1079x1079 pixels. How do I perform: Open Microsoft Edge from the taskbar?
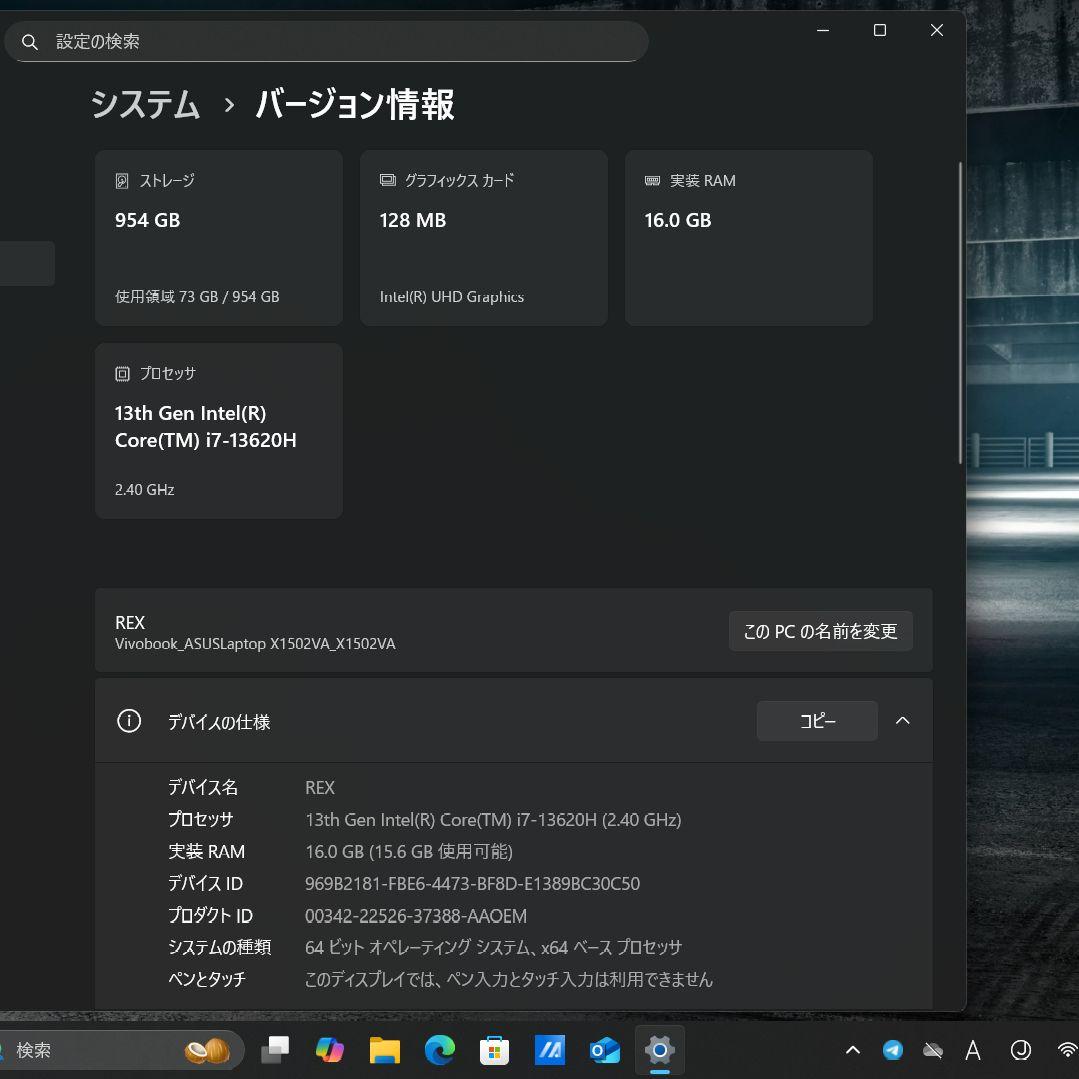(439, 1050)
